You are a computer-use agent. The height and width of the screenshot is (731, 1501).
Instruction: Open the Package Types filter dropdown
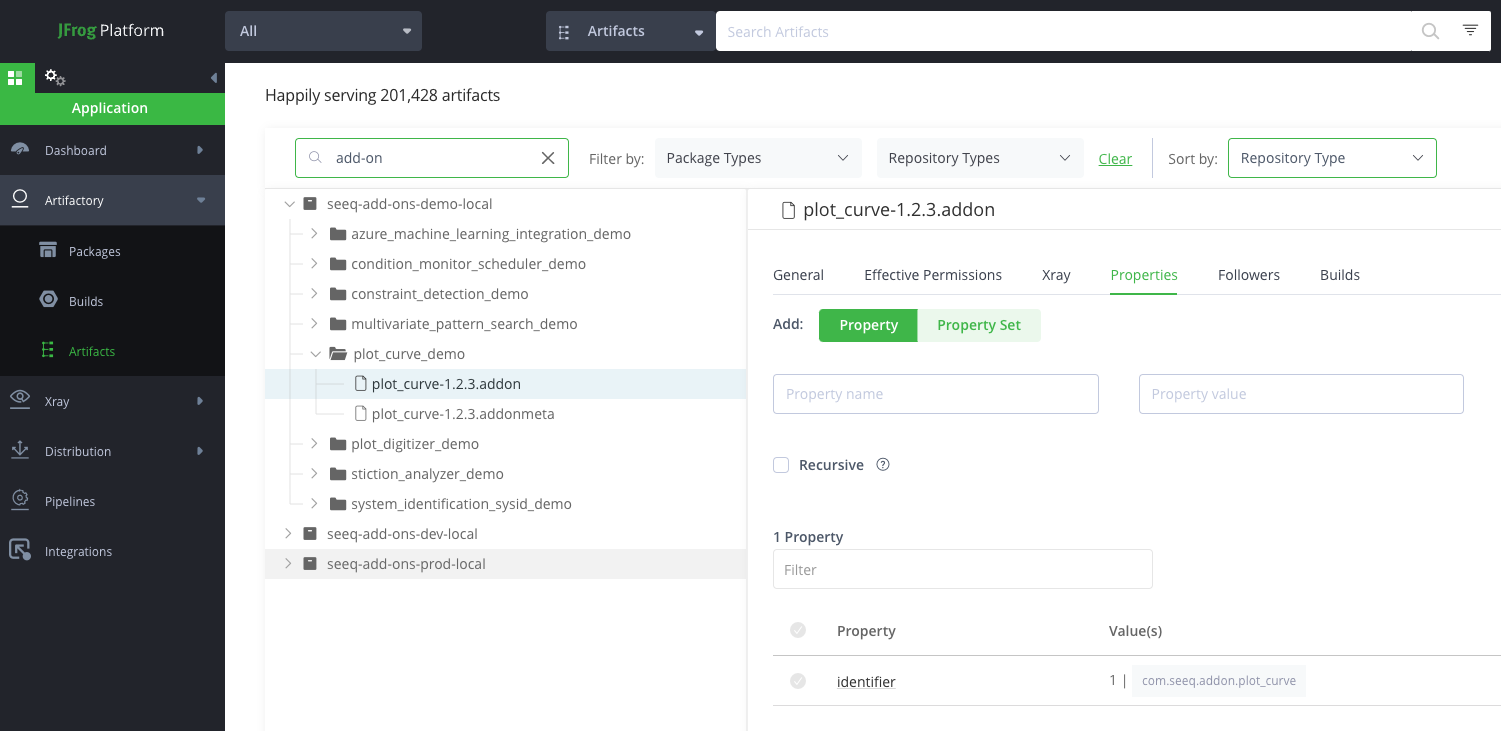757,157
